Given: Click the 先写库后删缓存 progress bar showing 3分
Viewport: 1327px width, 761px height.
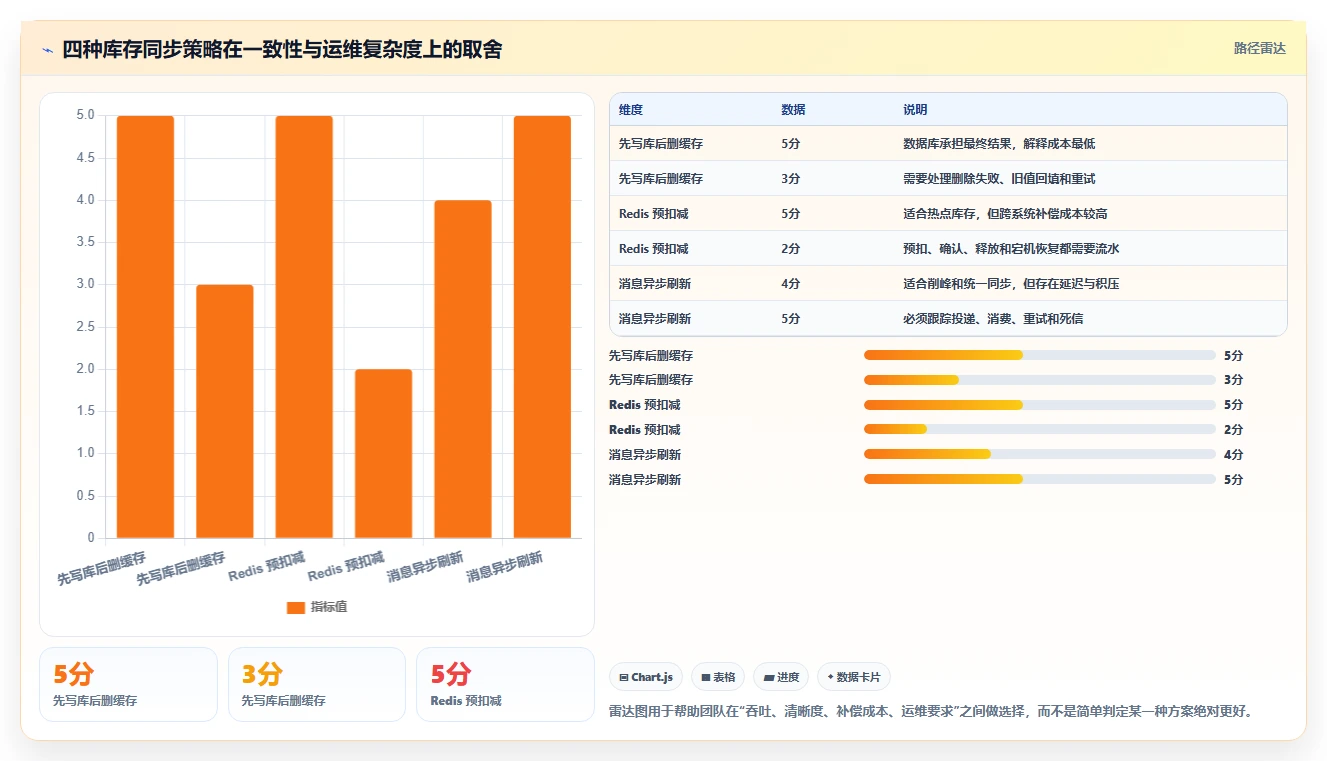Looking at the screenshot, I should click(1040, 380).
